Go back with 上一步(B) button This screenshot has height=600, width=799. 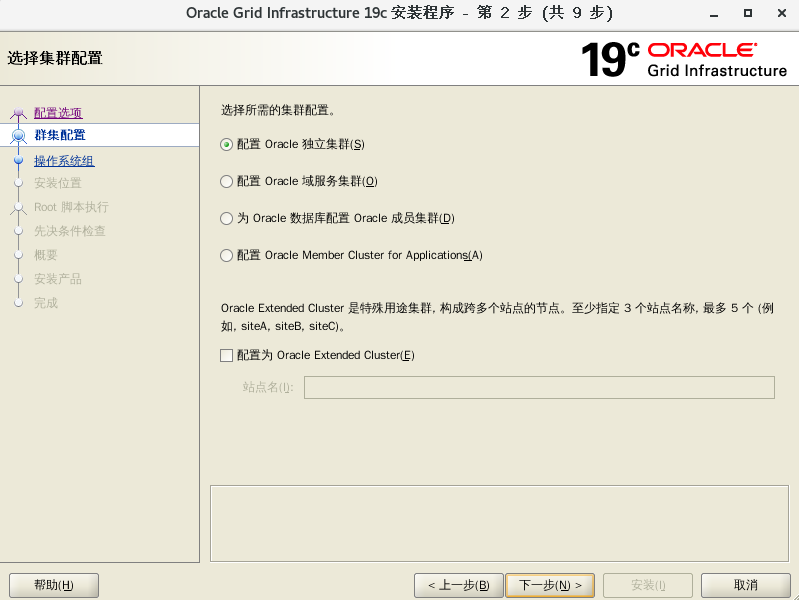[x=459, y=585]
